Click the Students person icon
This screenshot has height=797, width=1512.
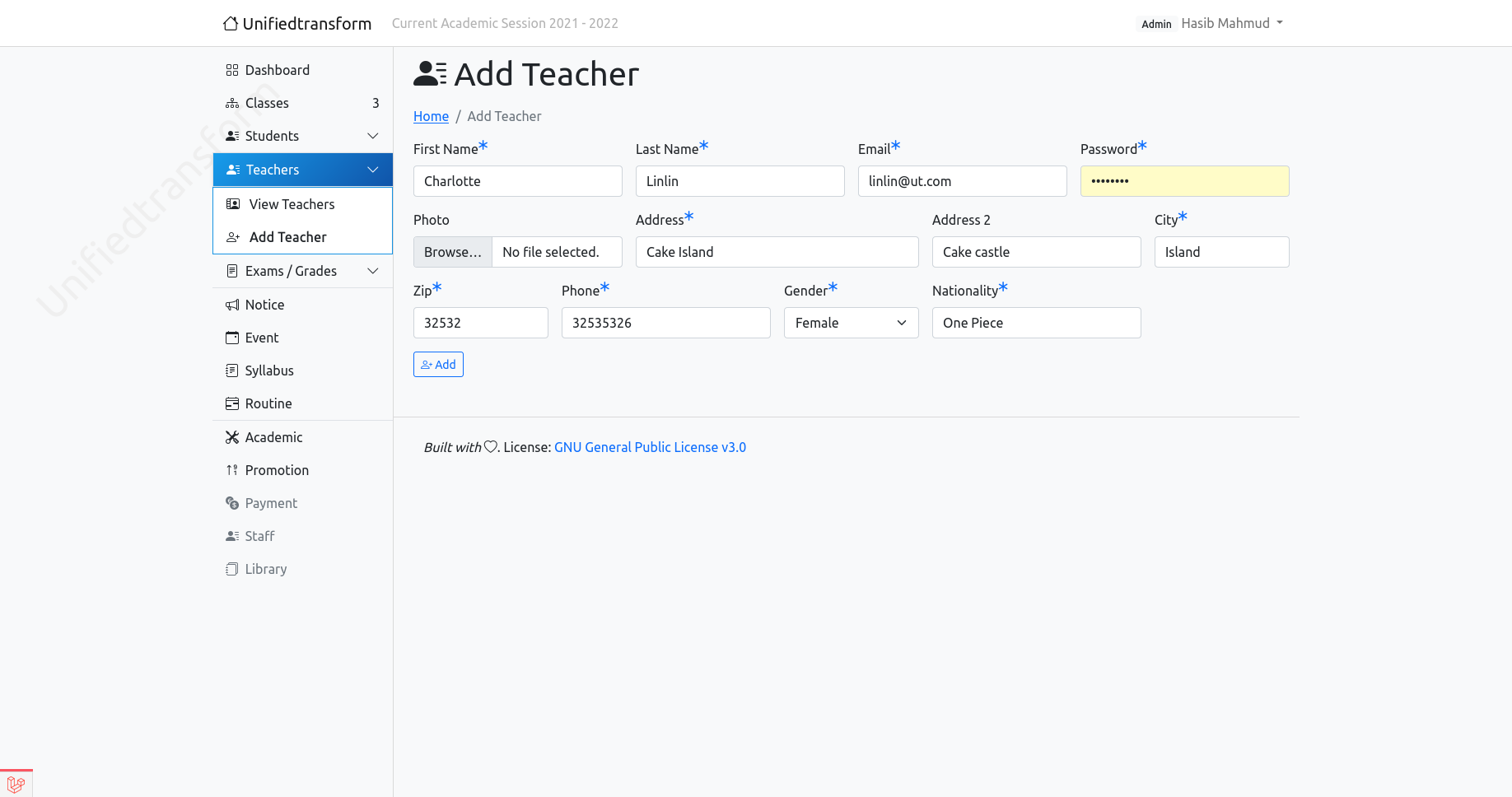click(x=232, y=136)
